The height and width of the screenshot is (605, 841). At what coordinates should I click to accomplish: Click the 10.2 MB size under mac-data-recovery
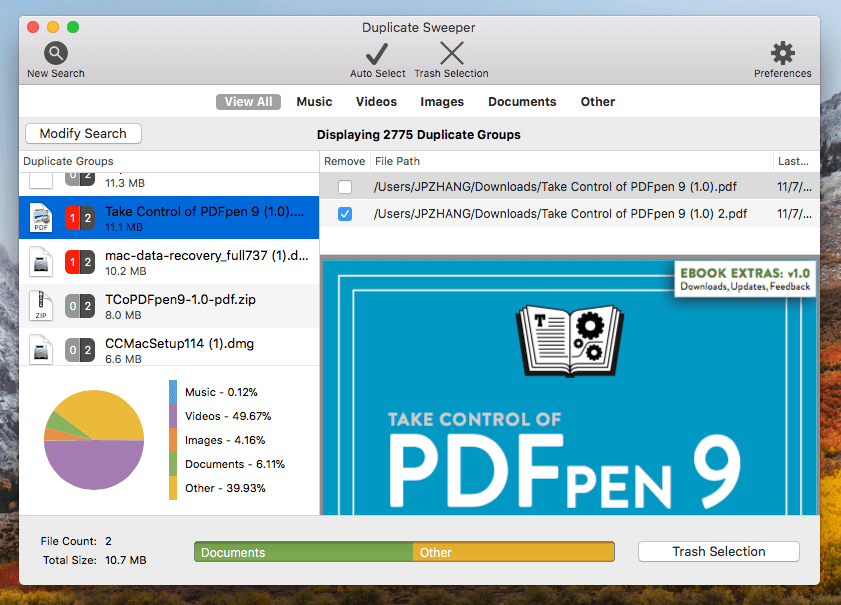point(126,271)
